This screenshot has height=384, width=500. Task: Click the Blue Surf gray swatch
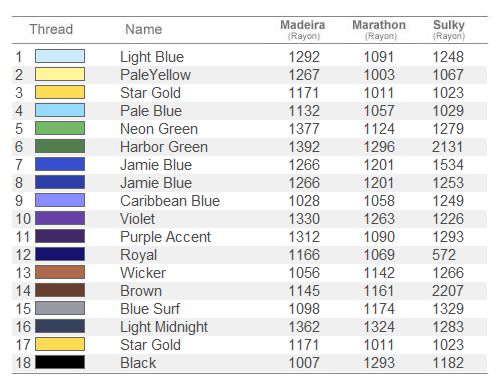(60, 308)
